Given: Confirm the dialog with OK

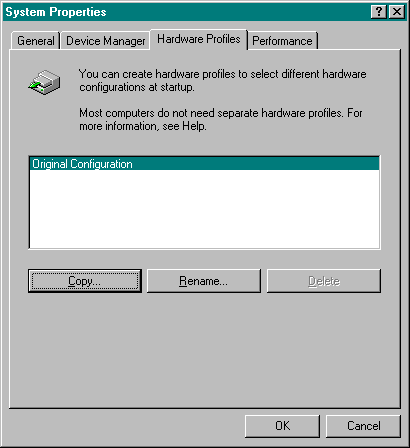Looking at the screenshot, I should coord(282,426).
